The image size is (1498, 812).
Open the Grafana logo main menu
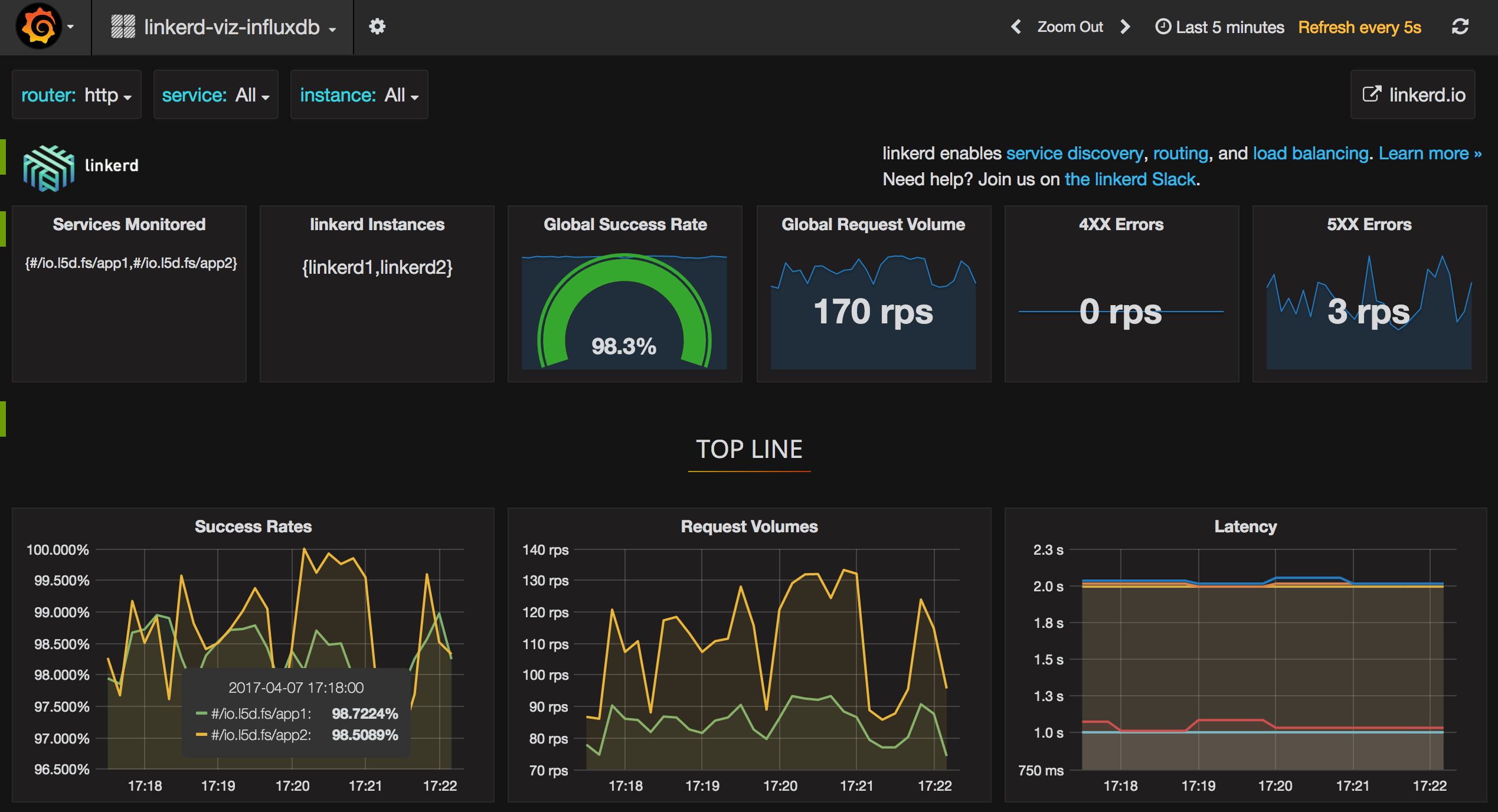(39, 27)
